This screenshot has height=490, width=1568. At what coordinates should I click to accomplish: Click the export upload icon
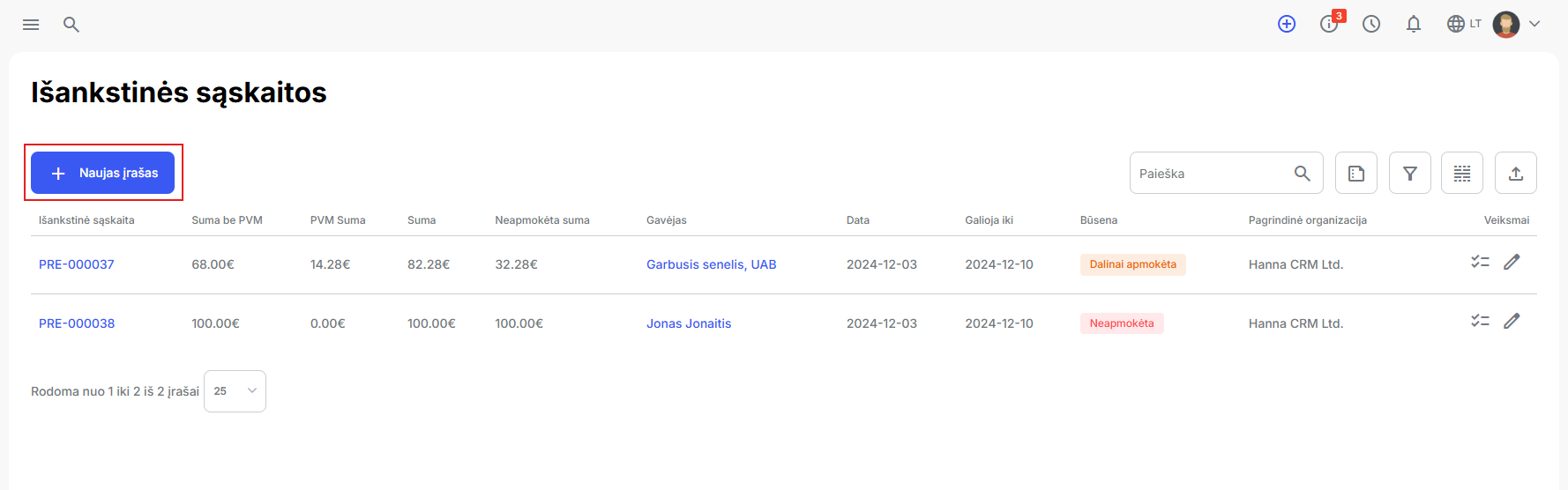[1516, 173]
